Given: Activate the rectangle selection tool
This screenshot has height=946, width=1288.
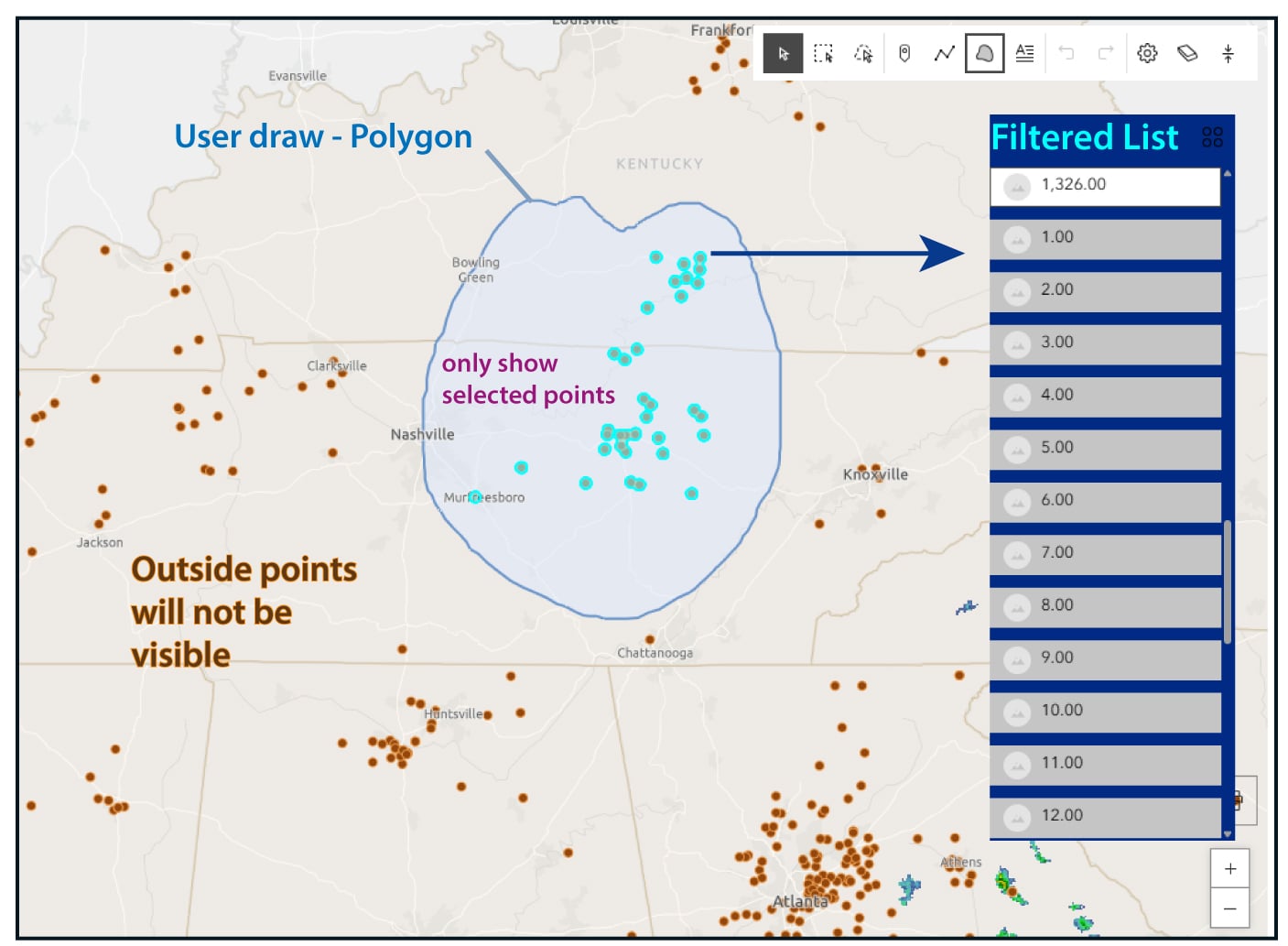Looking at the screenshot, I should (x=824, y=54).
